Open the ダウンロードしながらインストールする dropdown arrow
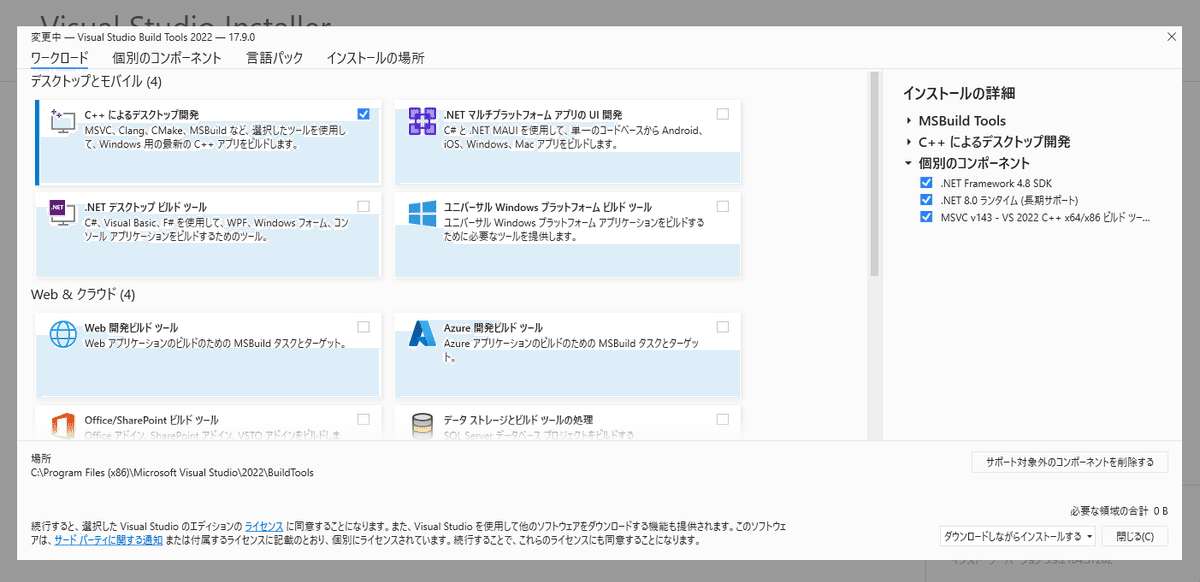 tap(1090, 537)
